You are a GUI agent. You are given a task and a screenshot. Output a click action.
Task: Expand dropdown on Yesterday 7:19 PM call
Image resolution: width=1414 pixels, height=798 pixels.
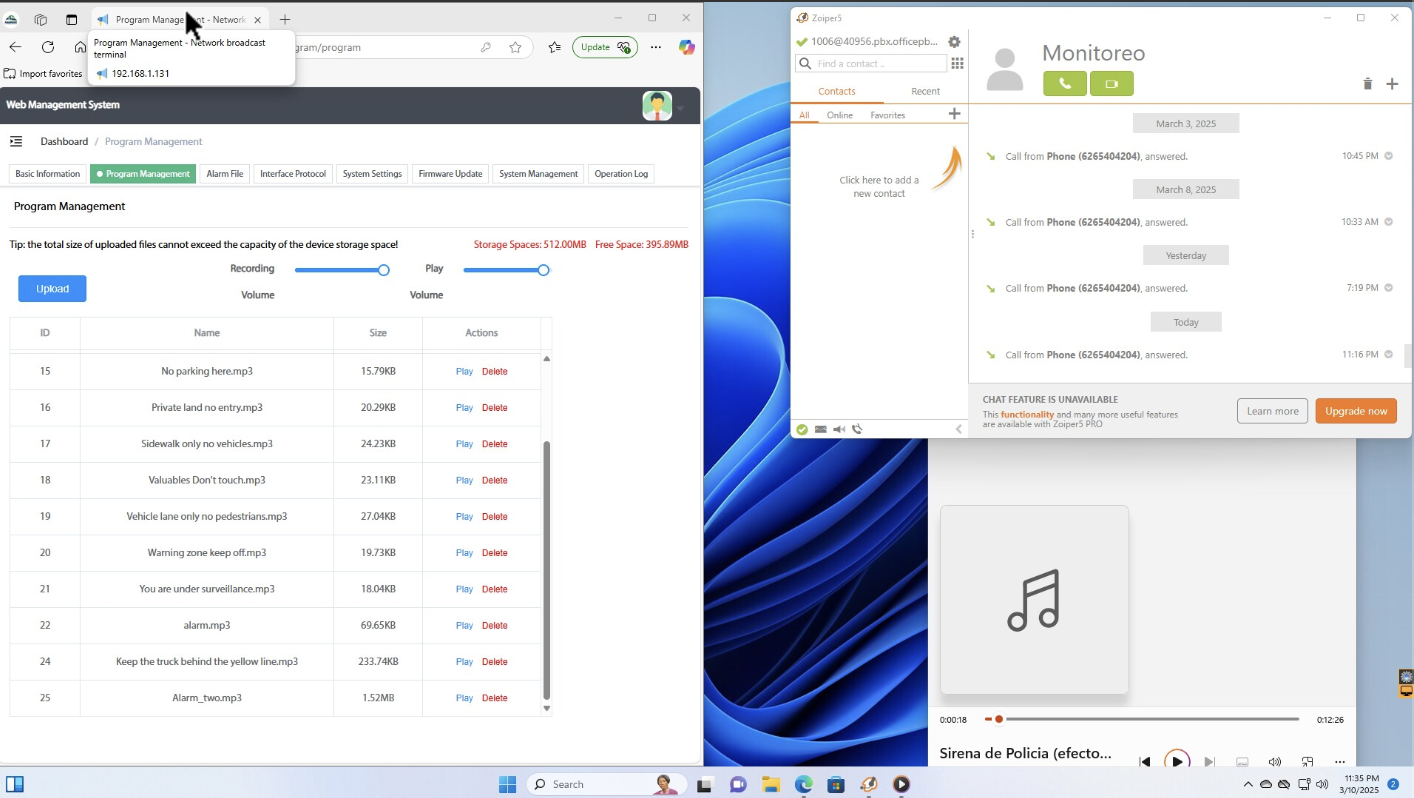[1389, 288]
